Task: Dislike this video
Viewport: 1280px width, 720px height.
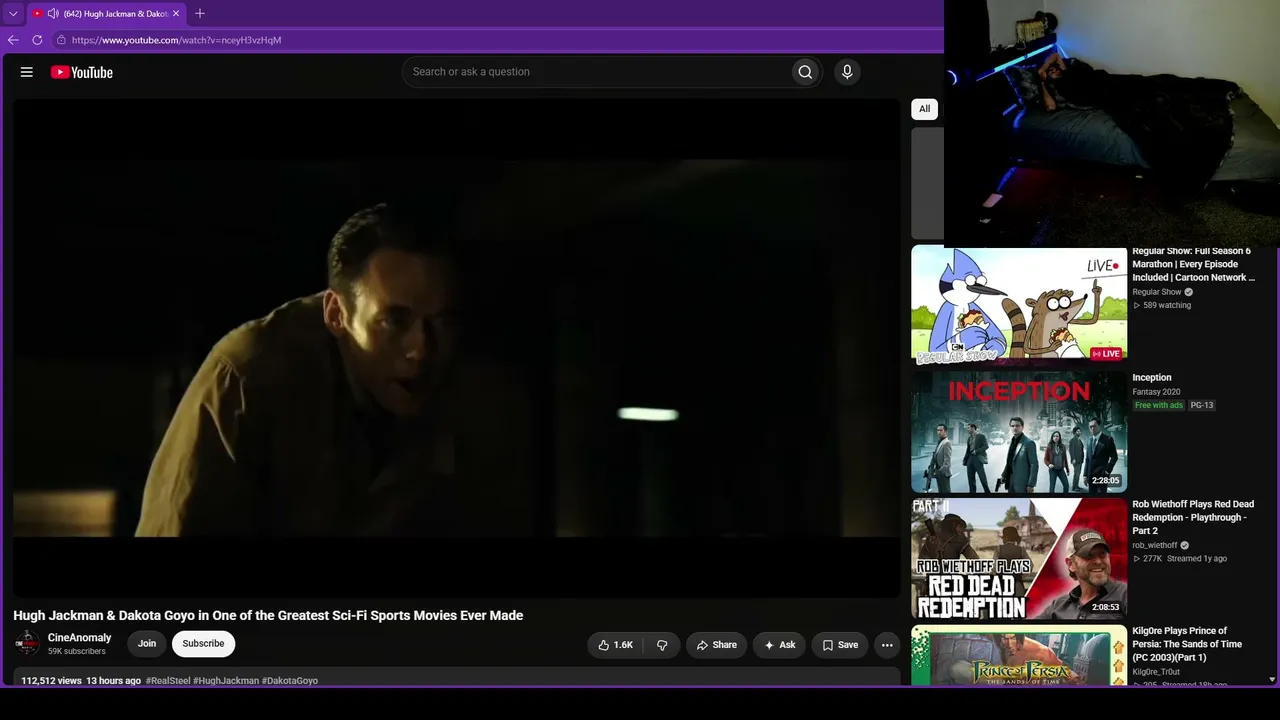Action: tap(662, 645)
